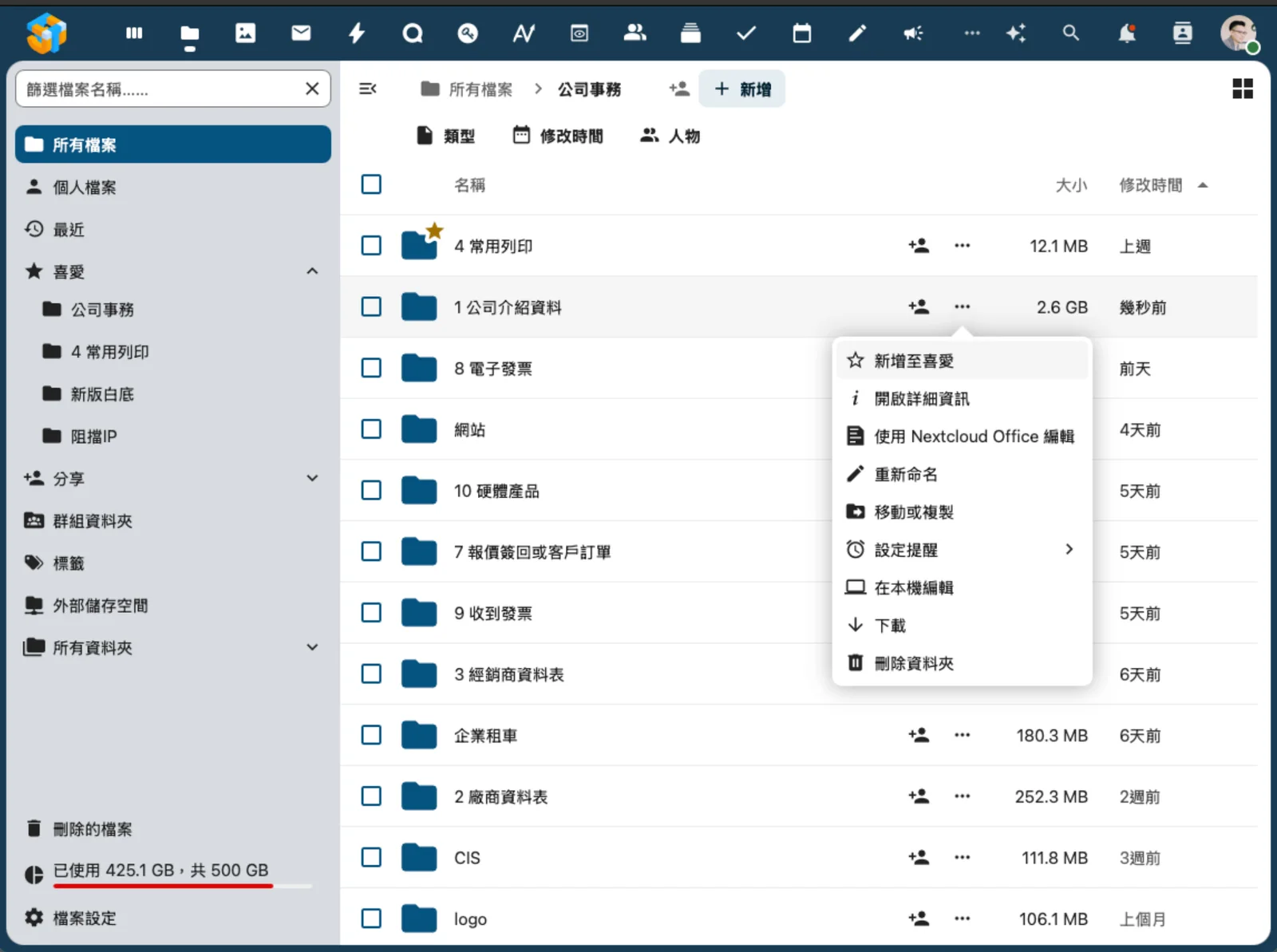
Task: Open the Mail app icon
Action: [x=301, y=33]
